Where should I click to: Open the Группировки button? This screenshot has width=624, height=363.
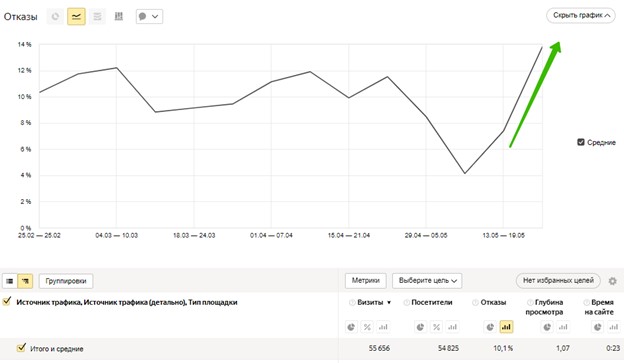66,281
